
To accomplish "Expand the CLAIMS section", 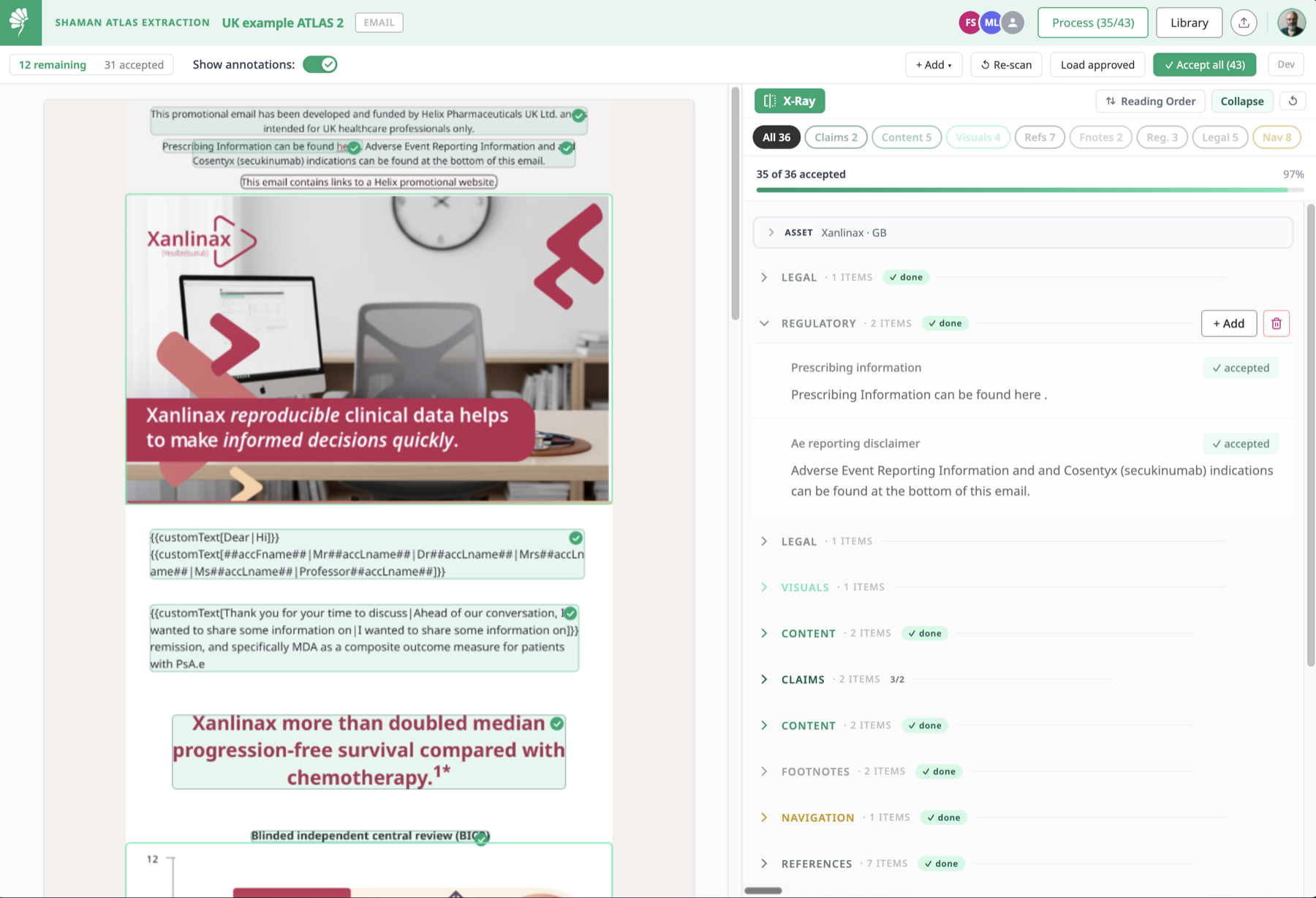I will click(764, 679).
